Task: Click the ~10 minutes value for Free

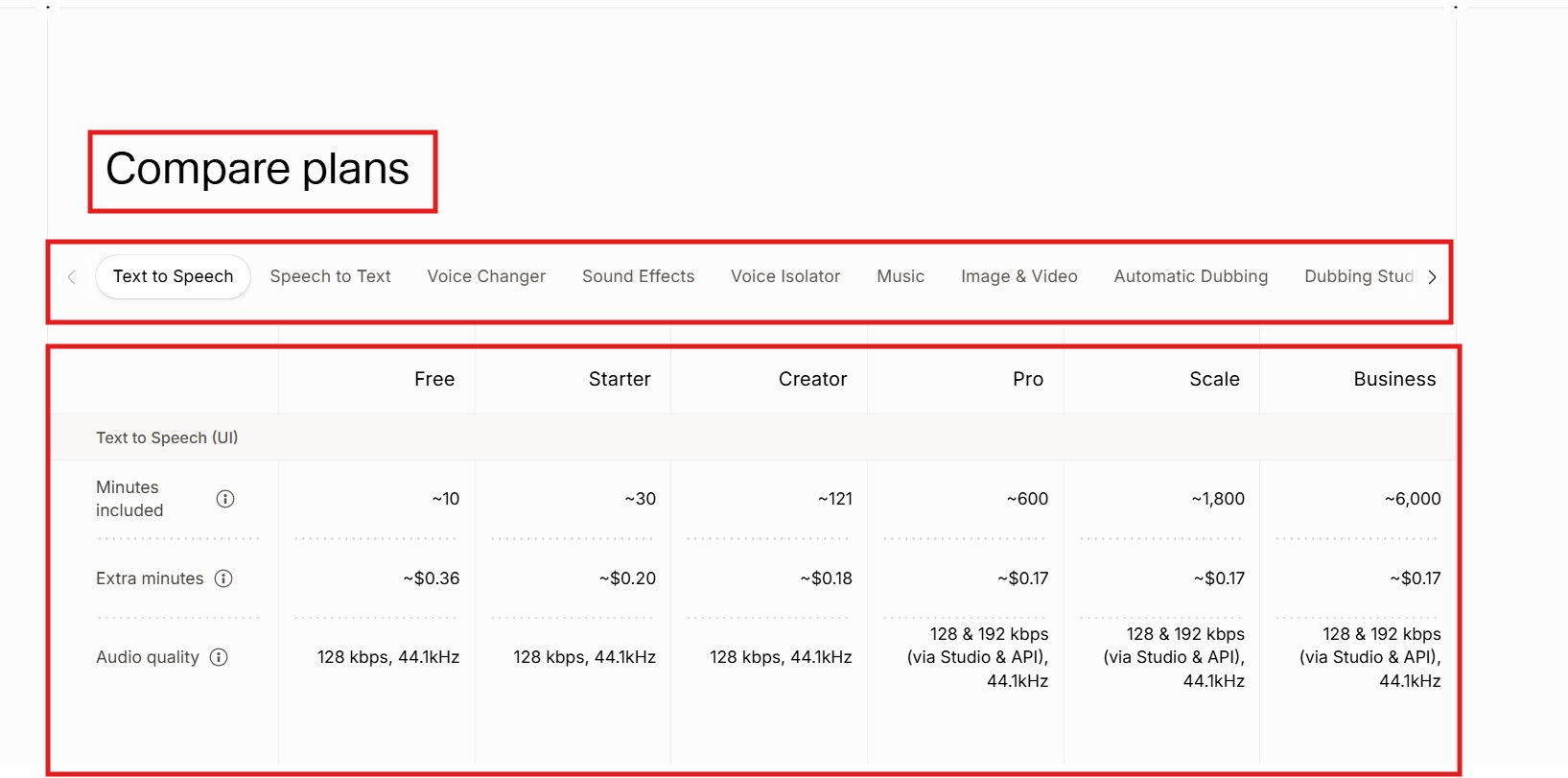Action: (x=446, y=499)
